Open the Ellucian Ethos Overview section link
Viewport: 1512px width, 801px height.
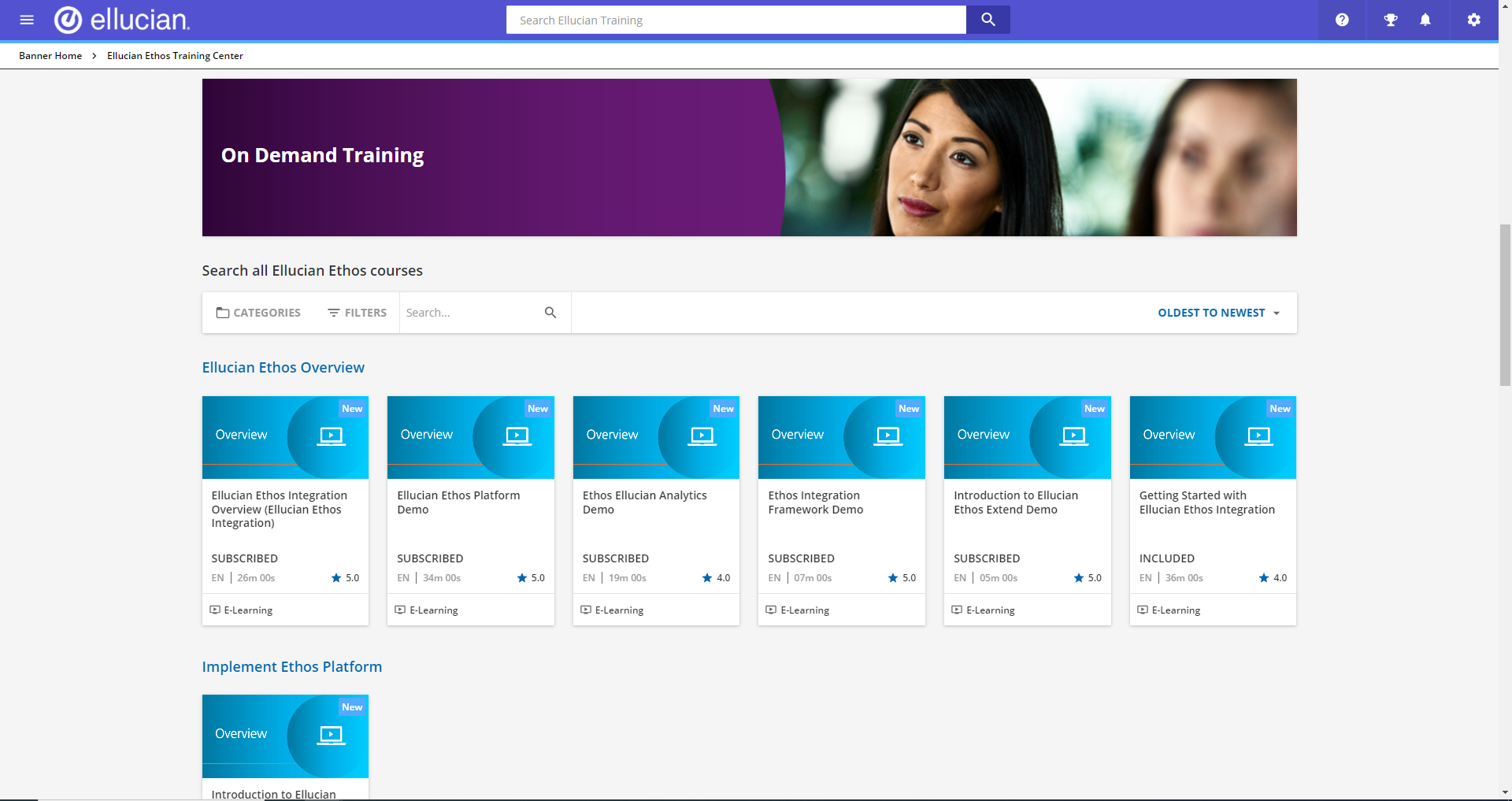283,368
